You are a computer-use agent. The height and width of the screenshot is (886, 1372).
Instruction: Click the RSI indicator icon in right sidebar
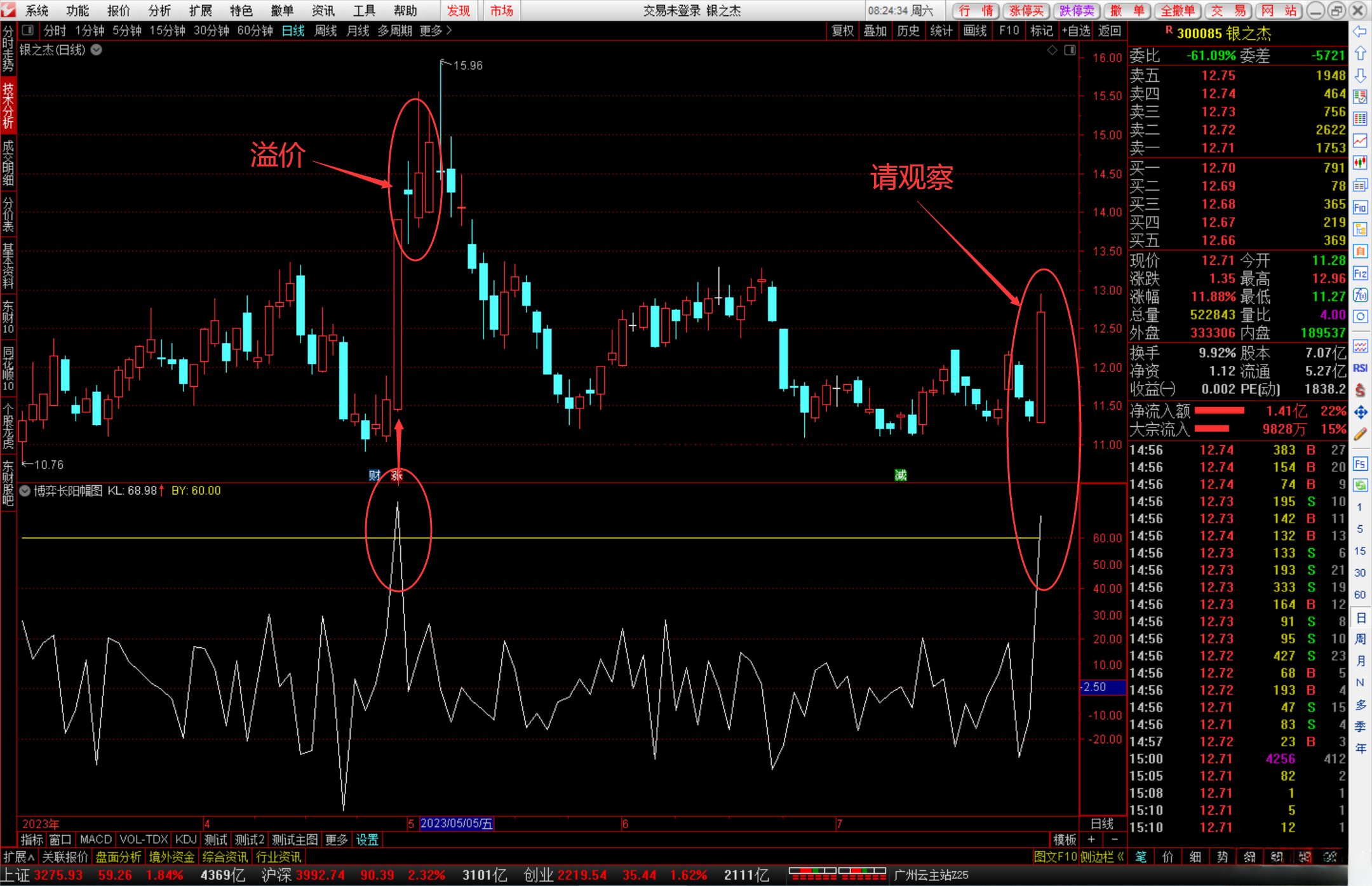point(1360,368)
